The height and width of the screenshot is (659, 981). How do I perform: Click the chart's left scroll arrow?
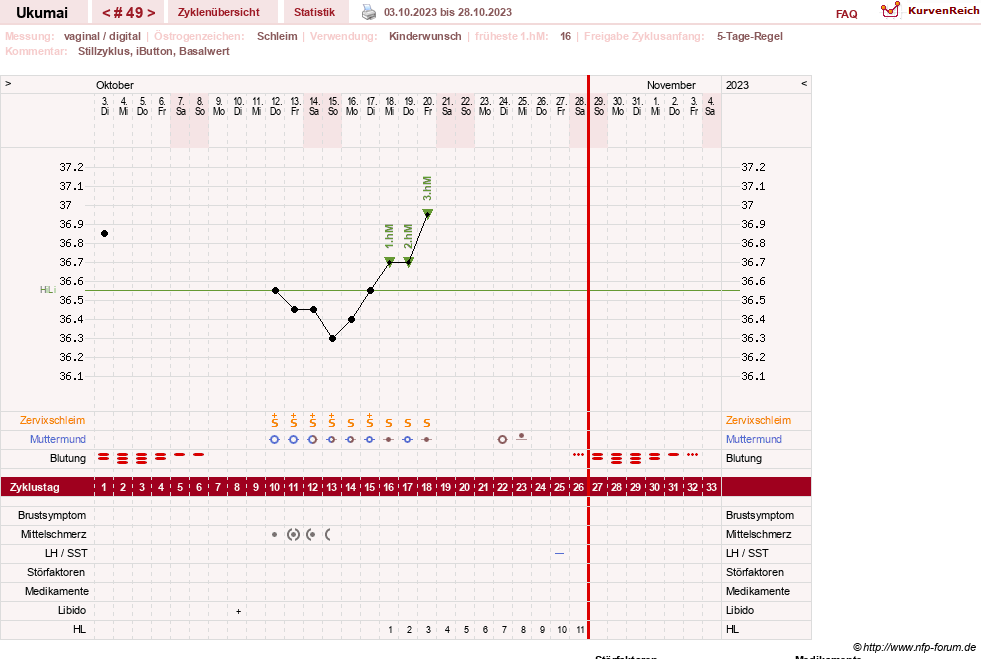coord(8,83)
